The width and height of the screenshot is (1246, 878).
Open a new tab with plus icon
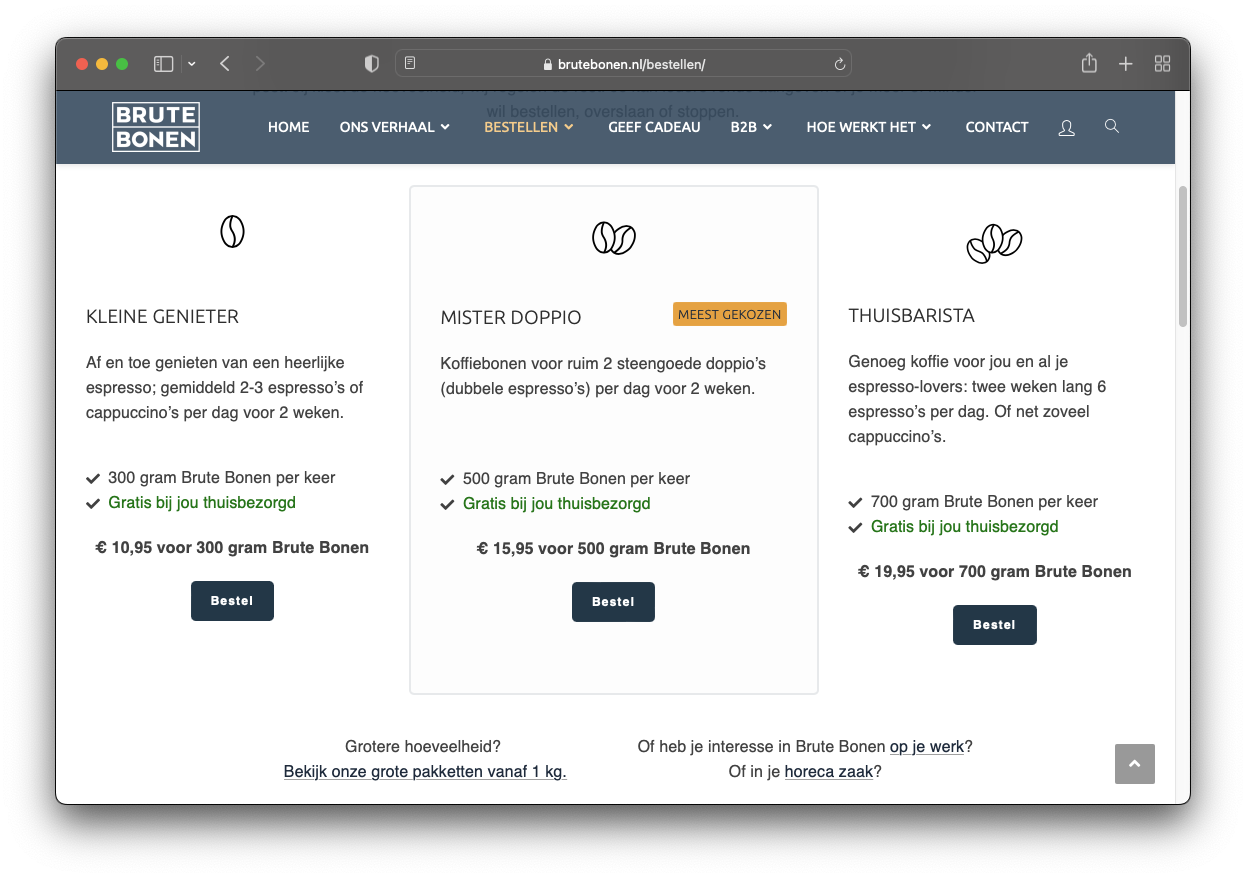coord(1126,64)
